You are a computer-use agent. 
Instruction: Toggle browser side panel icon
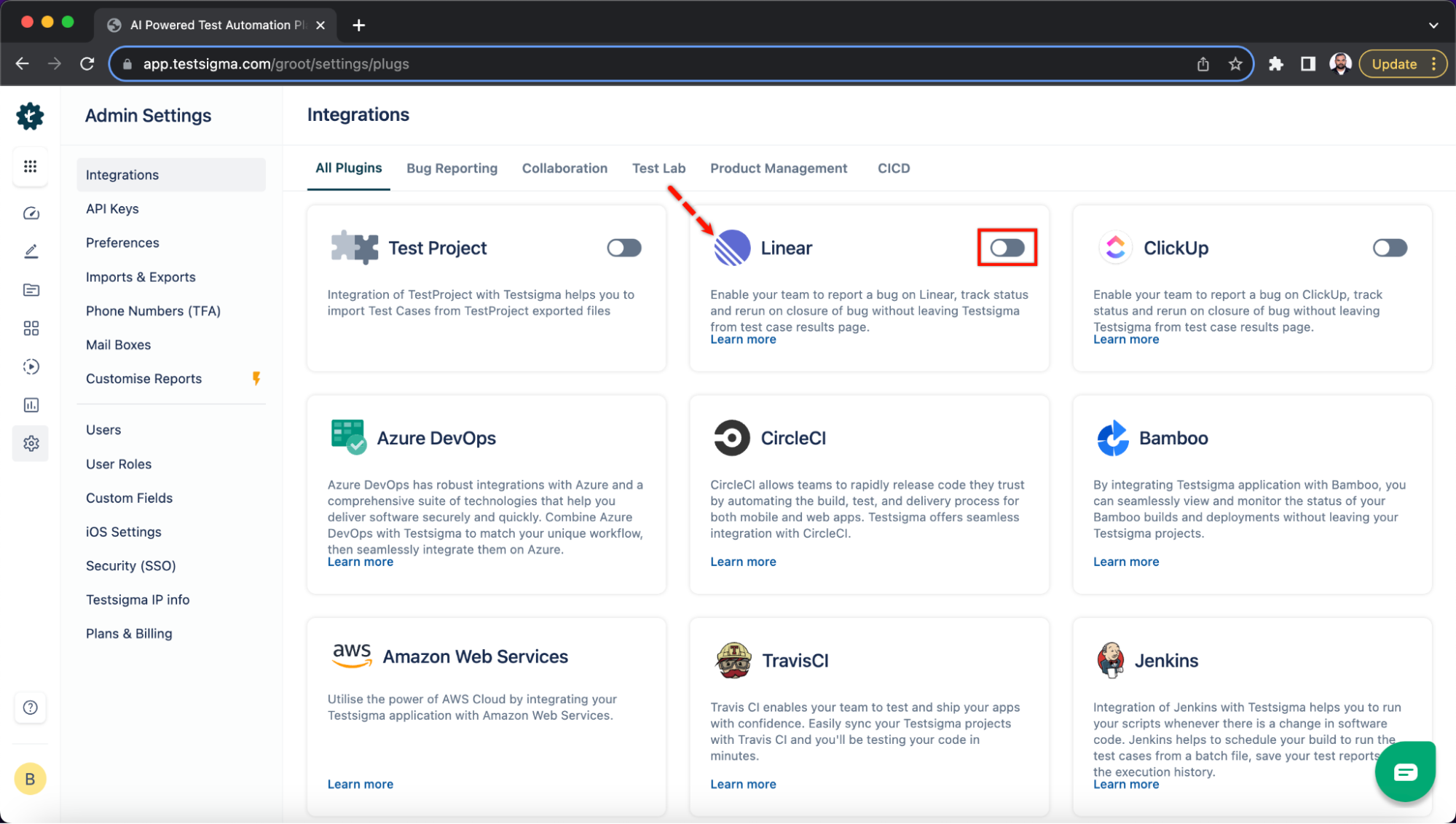point(1308,64)
